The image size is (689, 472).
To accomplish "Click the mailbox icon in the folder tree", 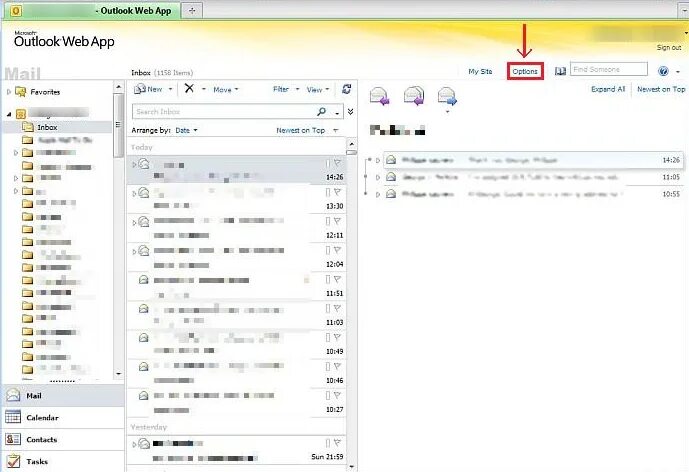I will coord(21,114).
